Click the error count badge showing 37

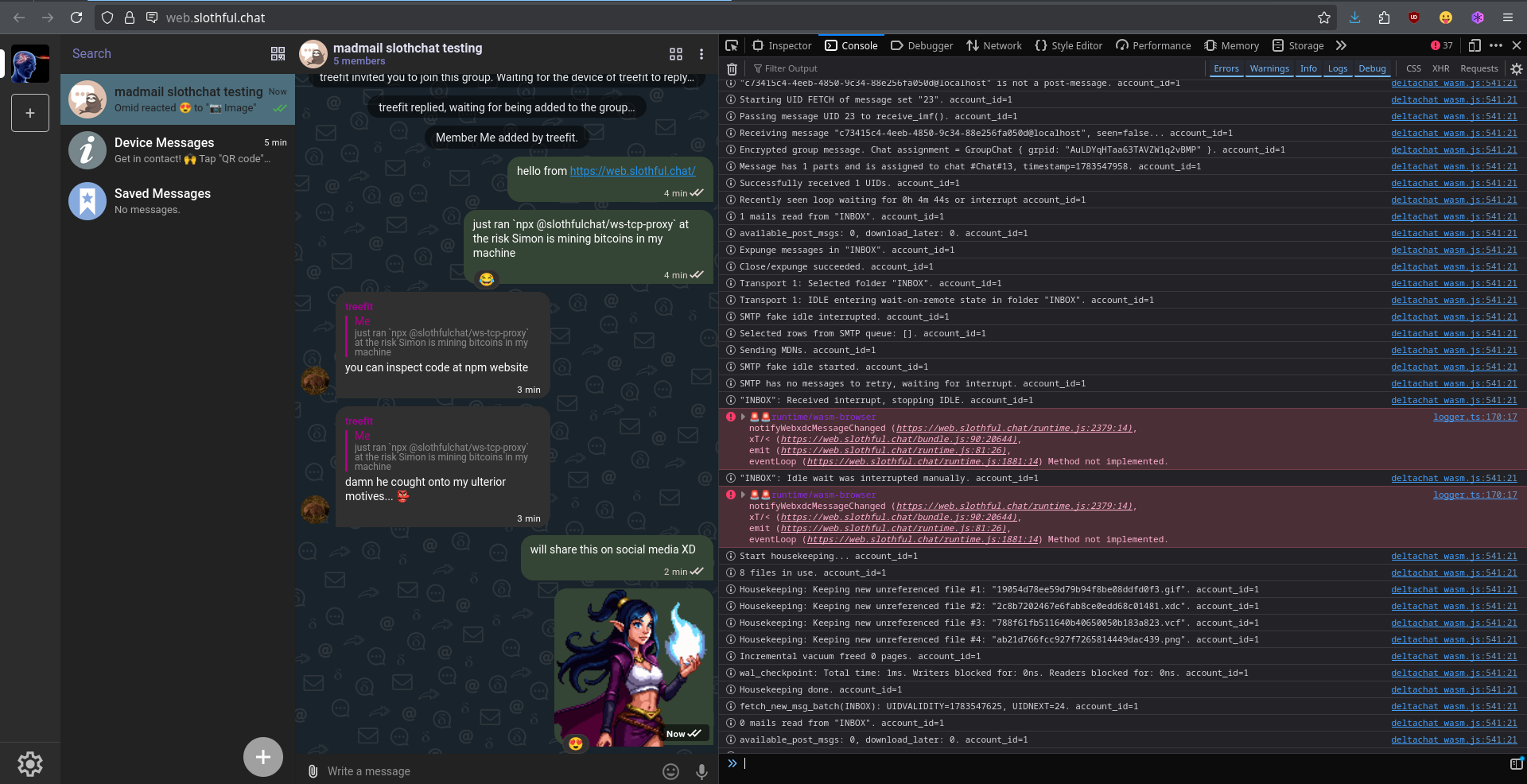(1442, 45)
